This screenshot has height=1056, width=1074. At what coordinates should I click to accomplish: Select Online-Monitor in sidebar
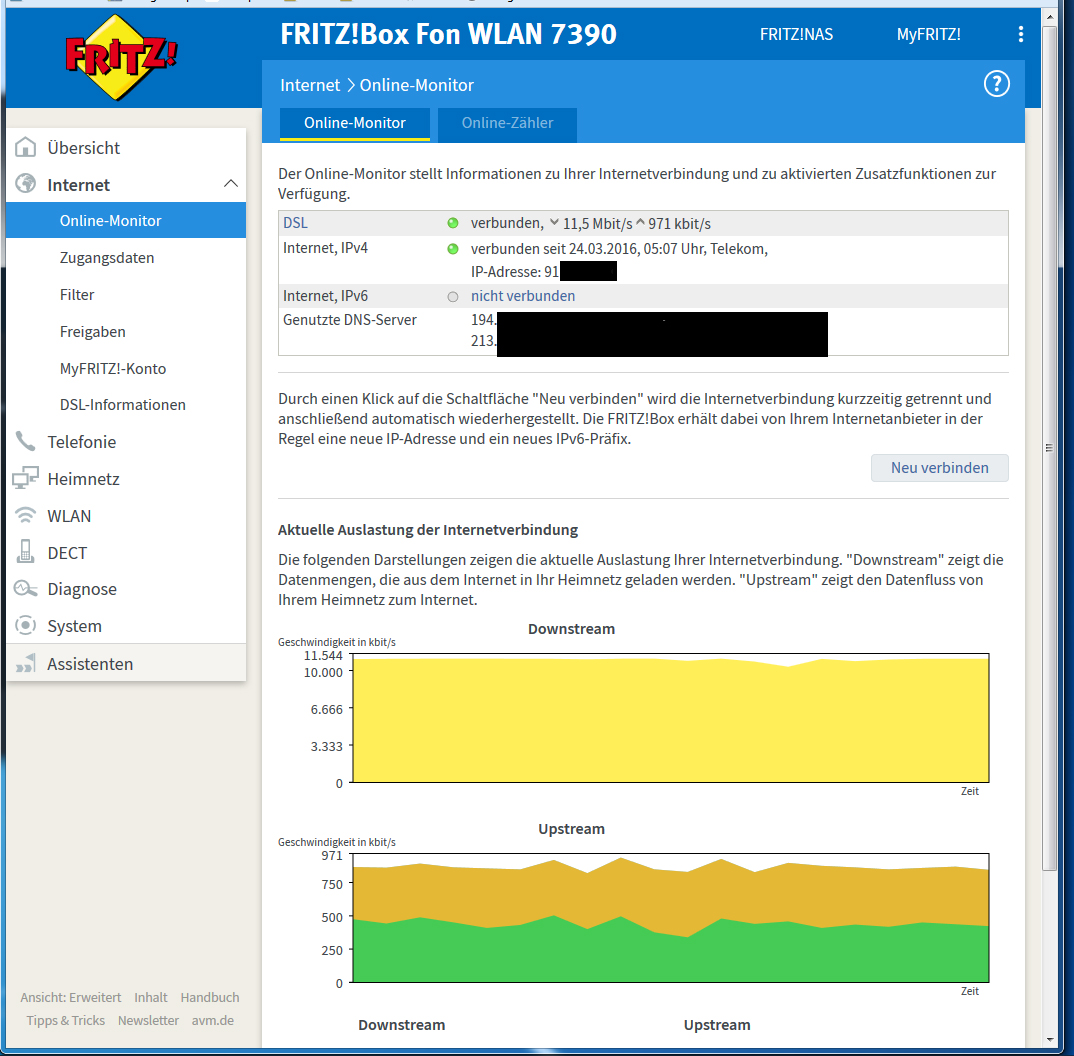126,221
